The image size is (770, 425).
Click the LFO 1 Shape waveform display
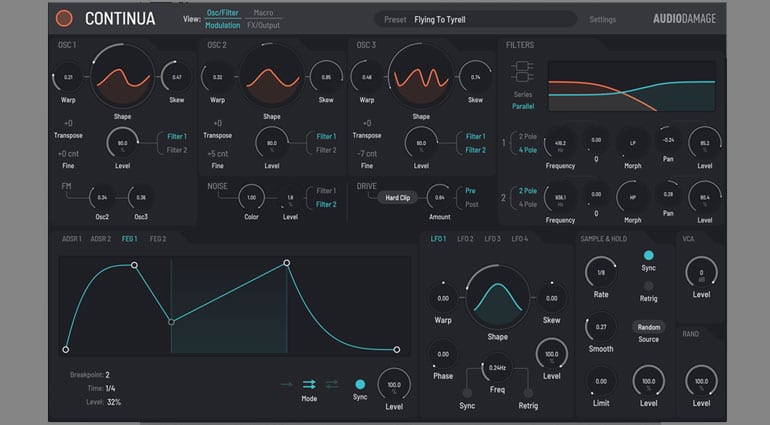coord(497,298)
